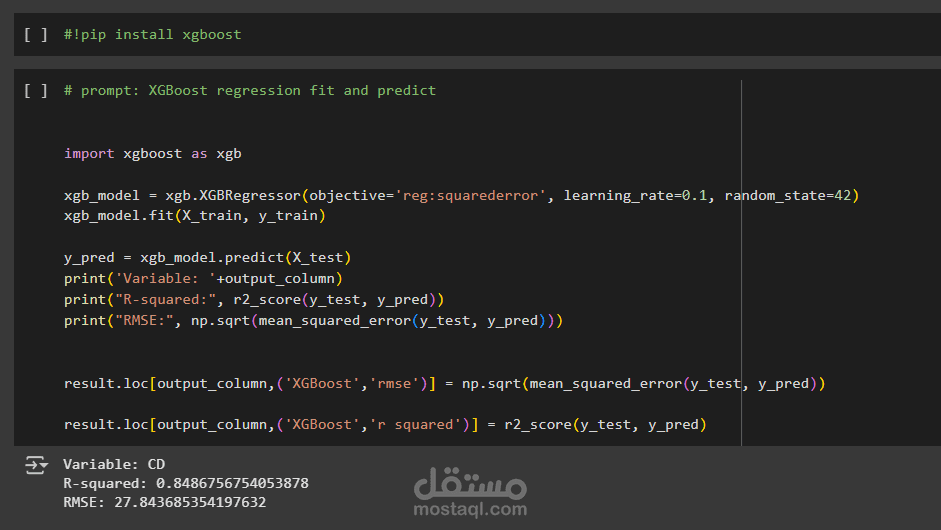Image resolution: width=941 pixels, height=530 pixels.
Task: Click the xgb_model.fit(X_train, y_train) line
Action: click(x=194, y=215)
